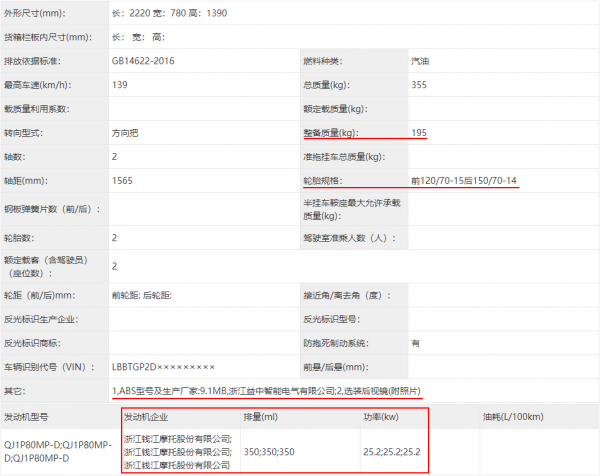Click the 排放依据标准 label
The image size is (600, 476).
click(x=32, y=61)
